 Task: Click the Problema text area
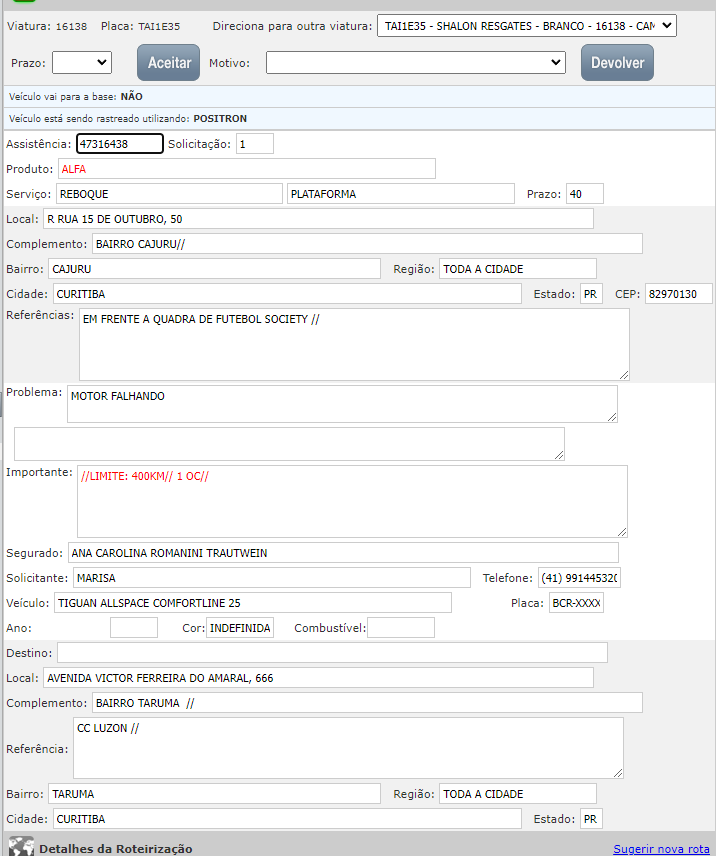pyautogui.click(x=342, y=404)
